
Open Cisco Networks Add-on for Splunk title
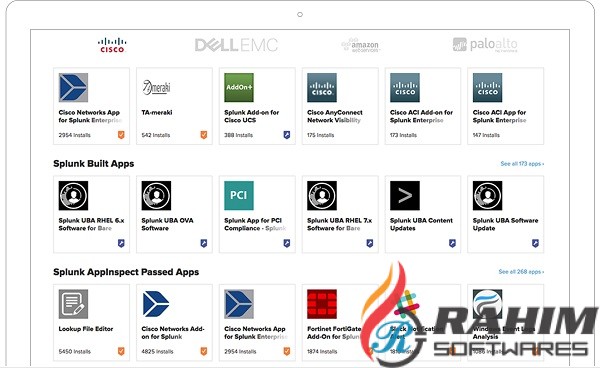tap(173, 333)
